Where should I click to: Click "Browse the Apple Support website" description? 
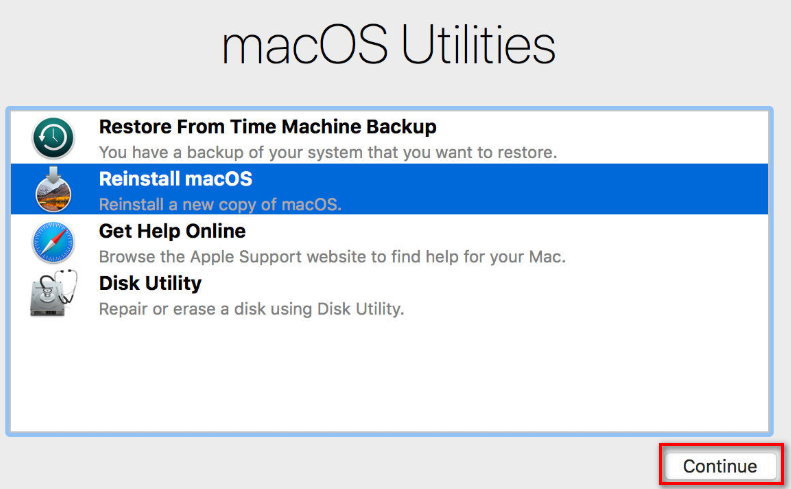332,257
